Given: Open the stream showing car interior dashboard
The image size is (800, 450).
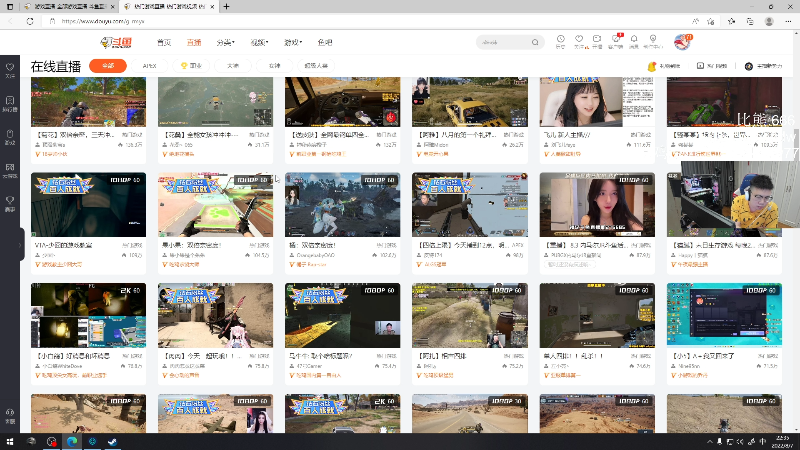Looking at the screenshot, I should 342,102.
